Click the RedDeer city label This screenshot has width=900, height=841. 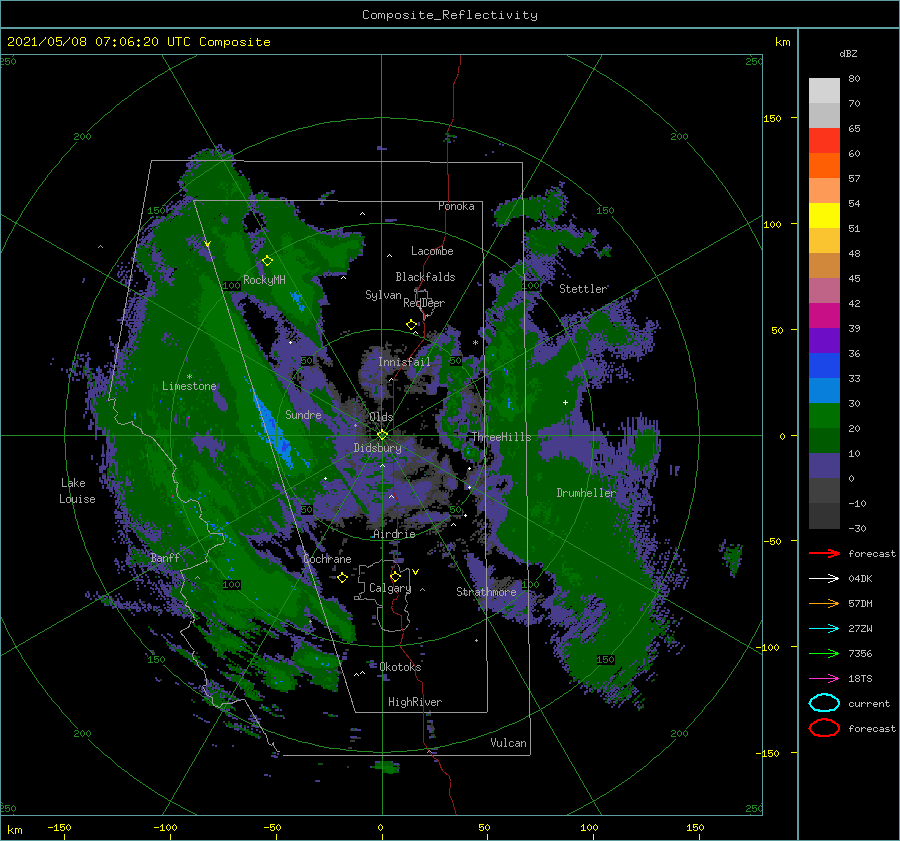click(x=424, y=303)
